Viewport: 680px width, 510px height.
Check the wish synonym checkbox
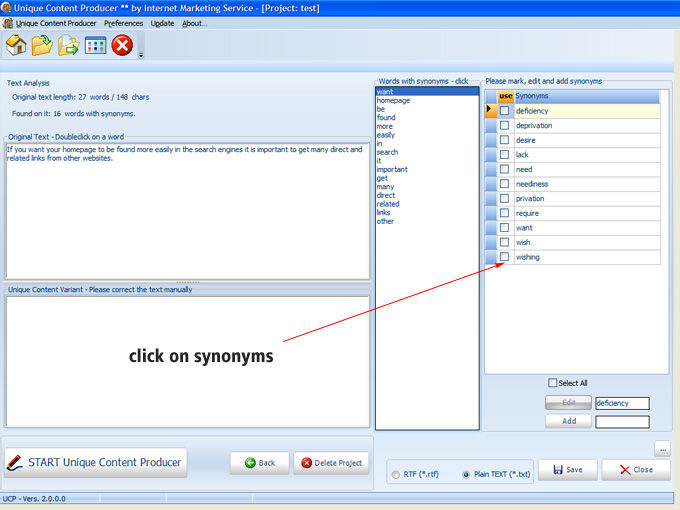point(504,242)
